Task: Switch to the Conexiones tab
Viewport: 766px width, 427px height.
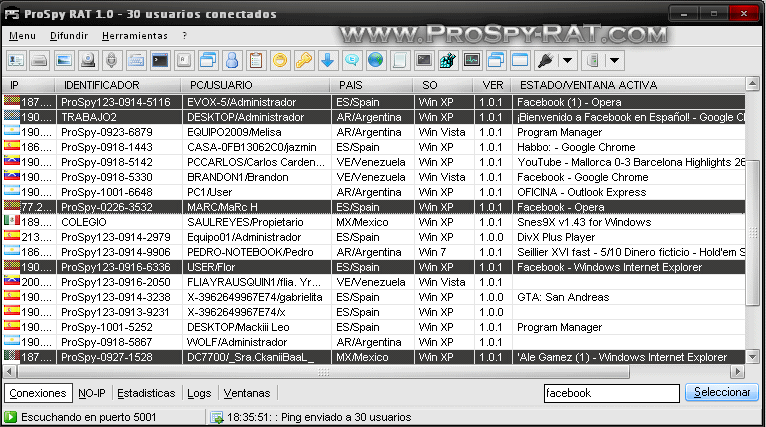Action: pyautogui.click(x=38, y=393)
